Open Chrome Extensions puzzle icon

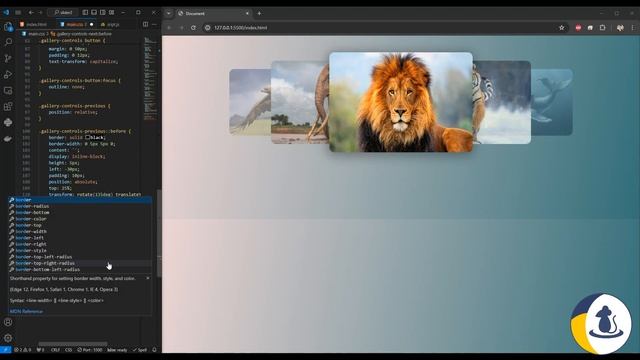click(602, 28)
